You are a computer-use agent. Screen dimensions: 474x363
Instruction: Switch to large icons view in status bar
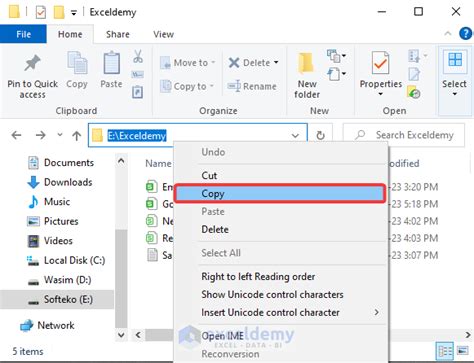pos(462,351)
